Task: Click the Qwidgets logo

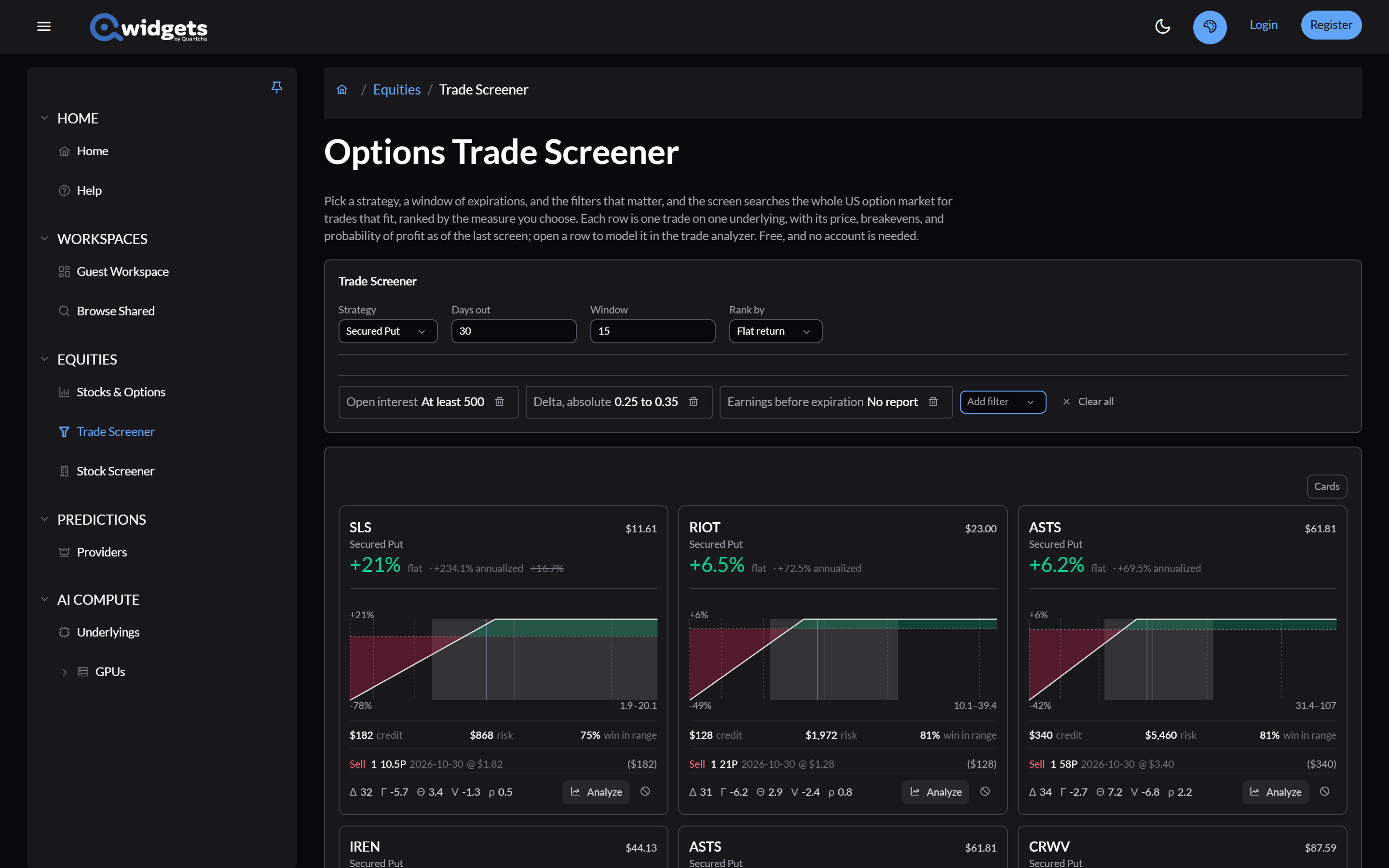Action: (149, 27)
